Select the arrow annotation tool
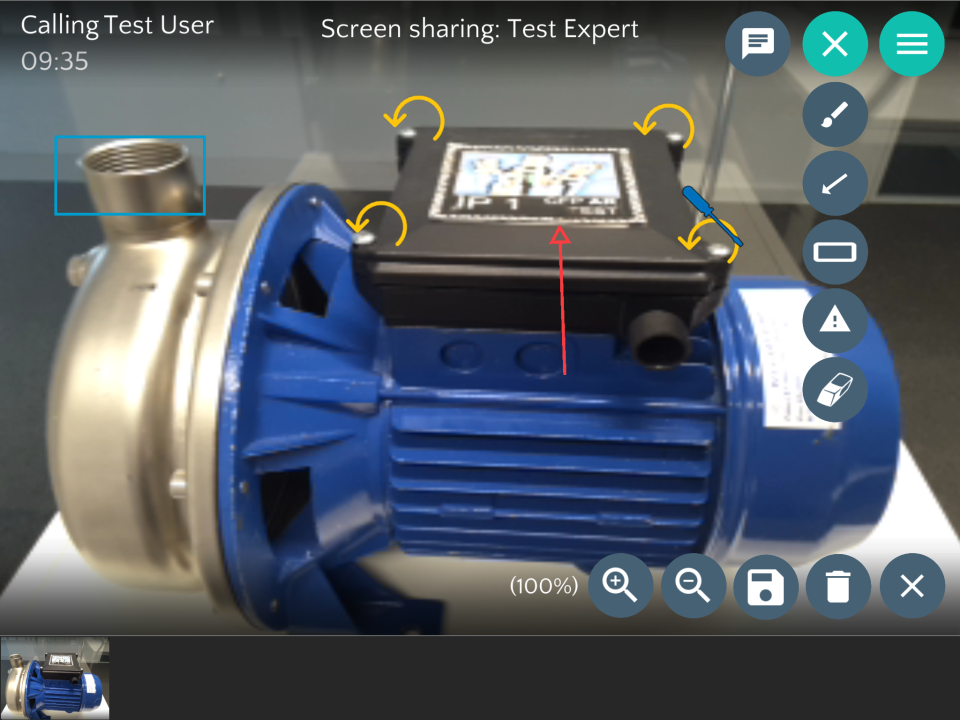This screenshot has width=960, height=720. [835, 183]
